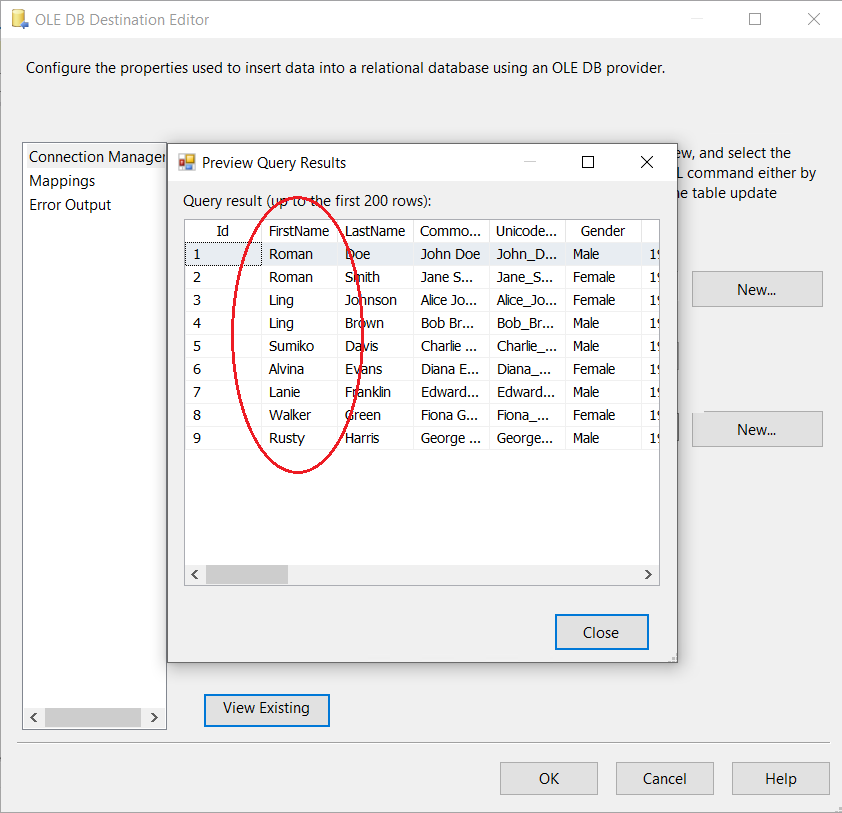Screen dimensions: 842x813
Task: Click the OLE DB Destination Editor title icon
Action: coord(19,20)
